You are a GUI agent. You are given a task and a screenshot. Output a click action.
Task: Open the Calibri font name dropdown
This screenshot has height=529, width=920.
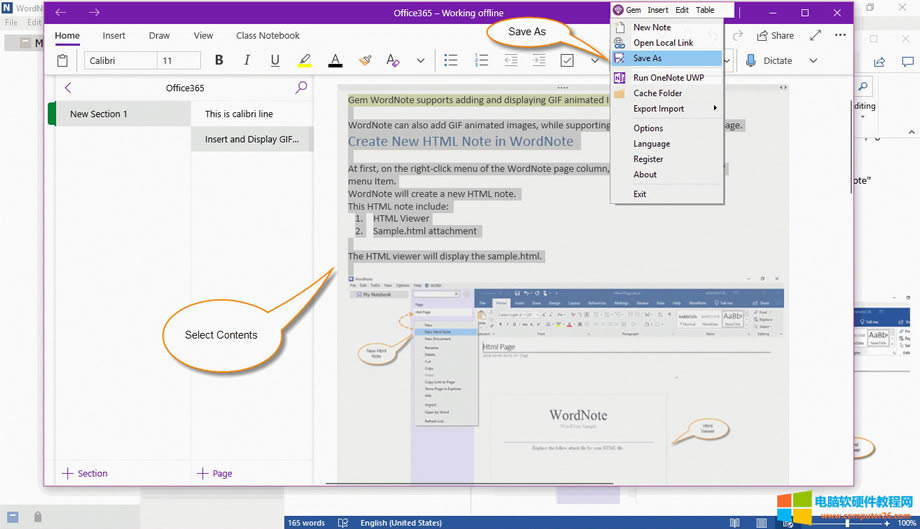[119, 61]
